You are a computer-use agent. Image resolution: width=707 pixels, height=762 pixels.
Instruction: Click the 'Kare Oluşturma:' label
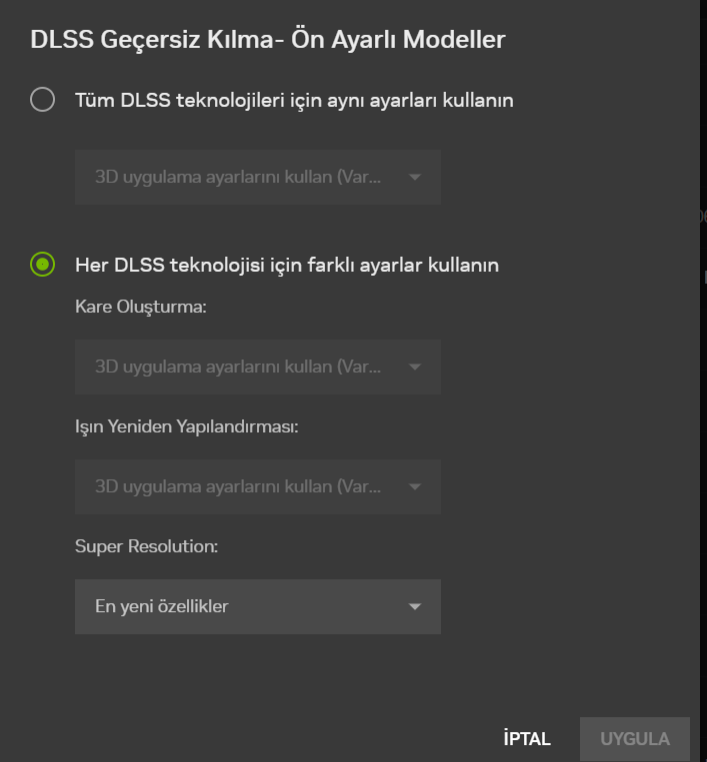coord(141,307)
